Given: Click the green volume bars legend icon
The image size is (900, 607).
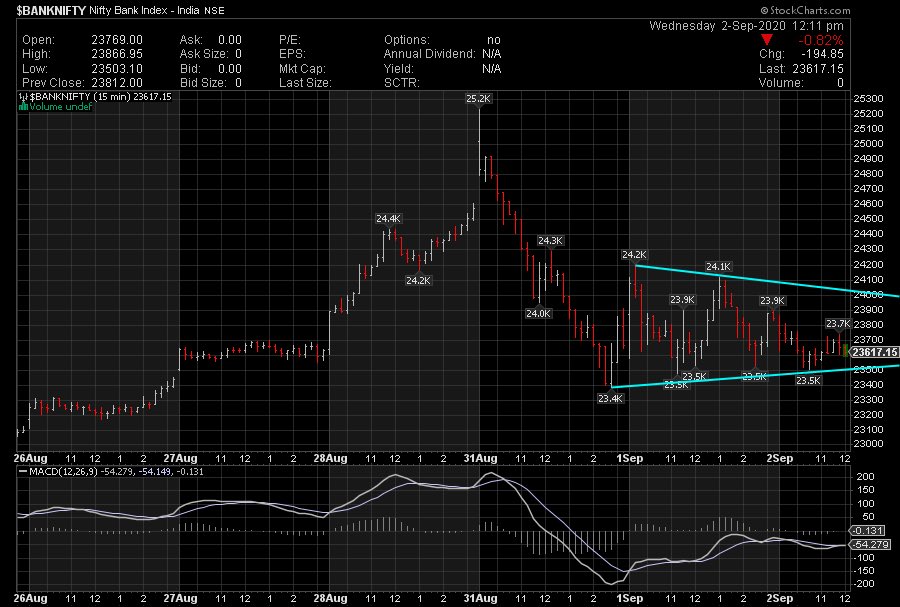Looking at the screenshot, I should click(x=23, y=107).
